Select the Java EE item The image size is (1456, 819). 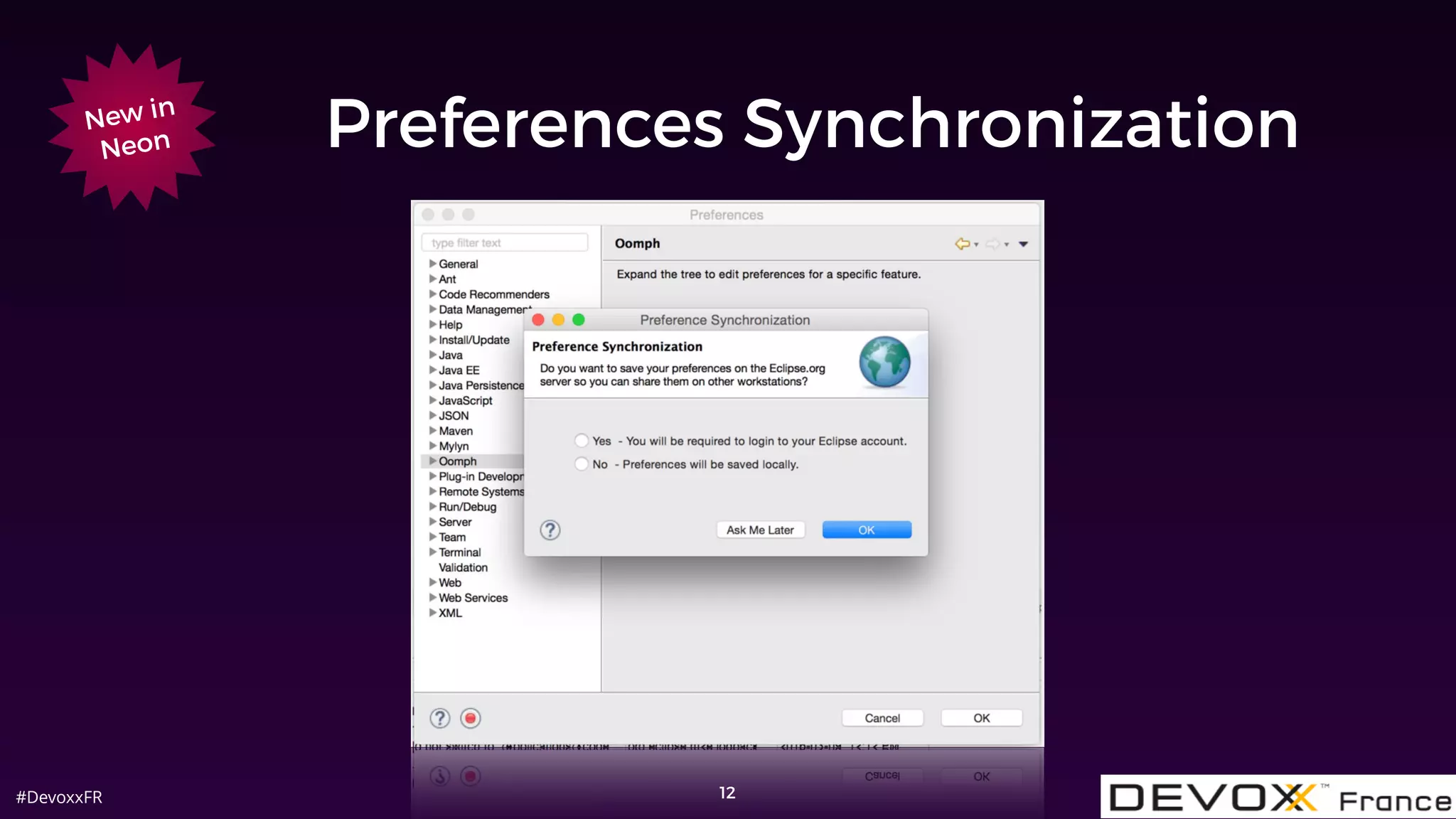[x=459, y=370]
